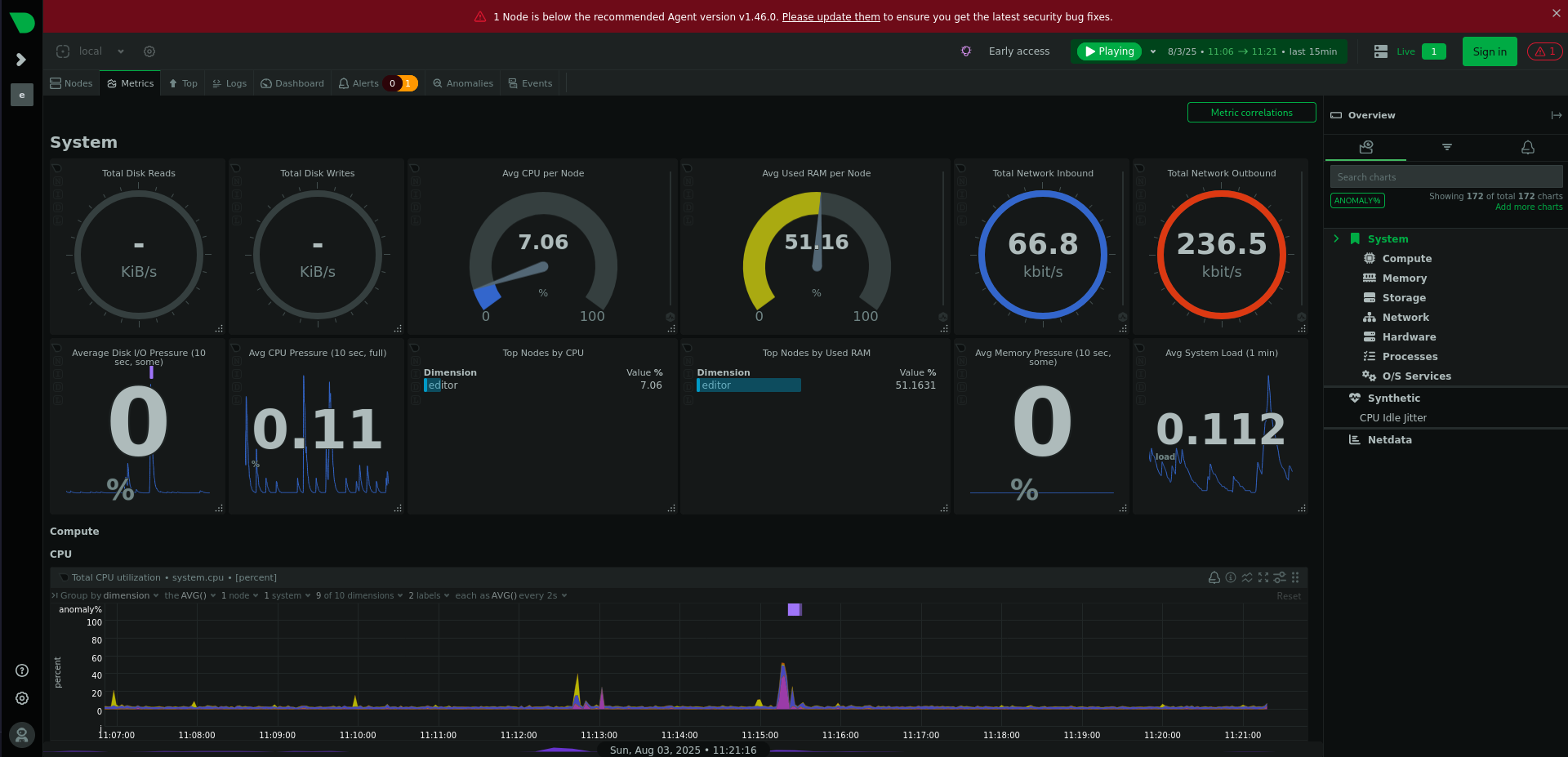Open the settings gear next to the local node selector
1568x757 pixels.
pos(149,51)
